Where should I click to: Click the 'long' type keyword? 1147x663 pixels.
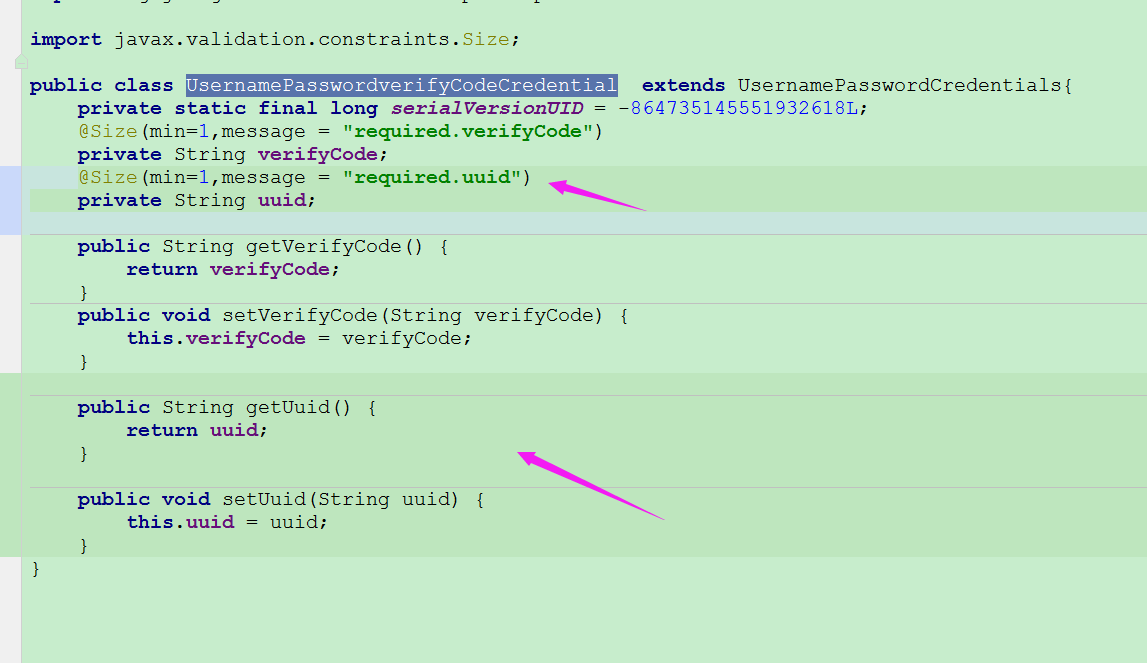coord(354,109)
